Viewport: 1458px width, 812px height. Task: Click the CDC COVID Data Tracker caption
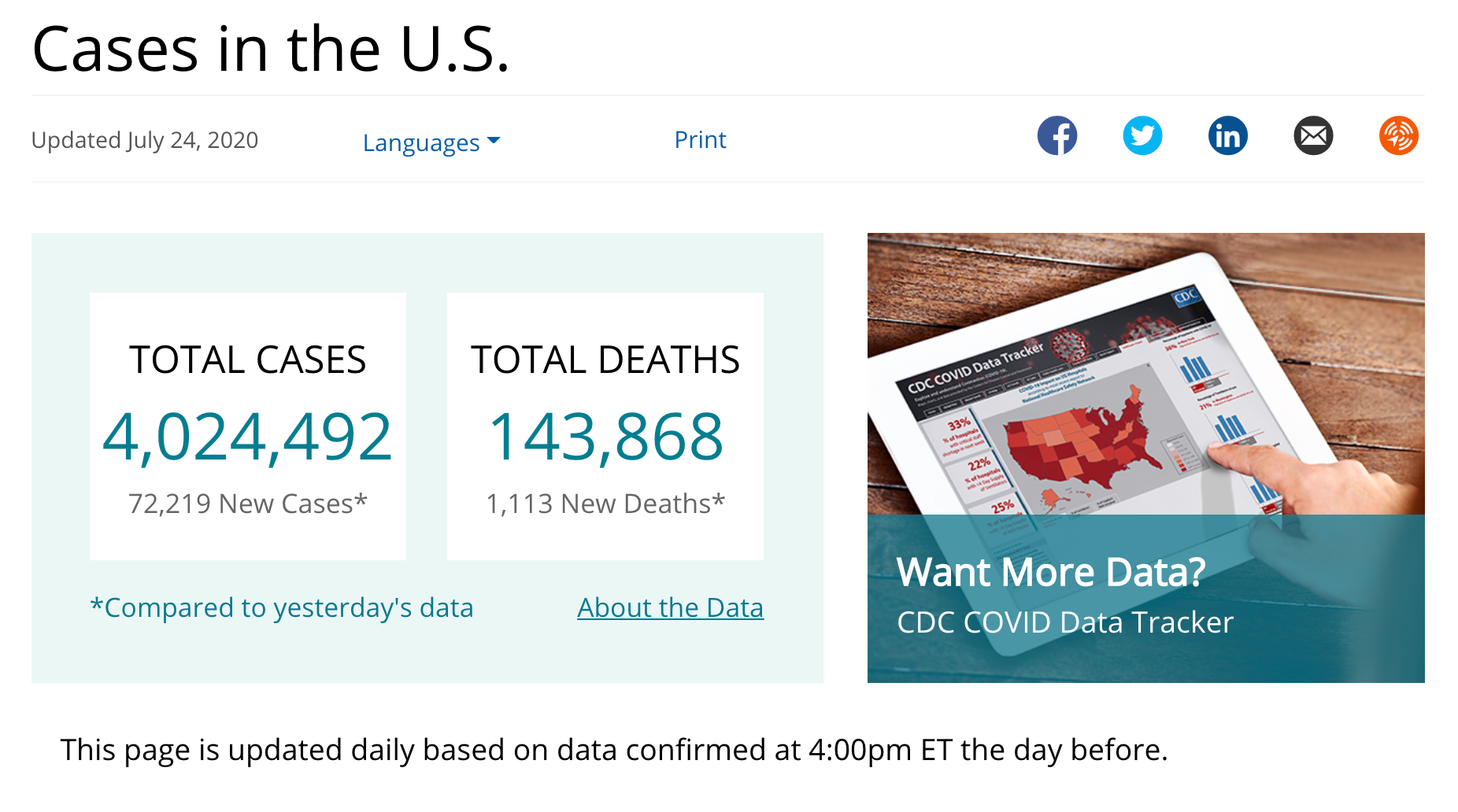click(x=1064, y=622)
